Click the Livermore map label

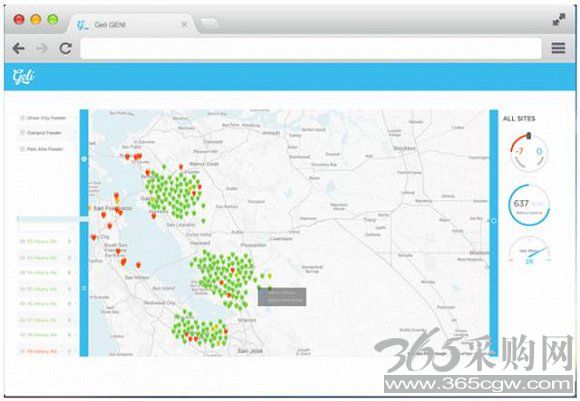[x=281, y=238]
